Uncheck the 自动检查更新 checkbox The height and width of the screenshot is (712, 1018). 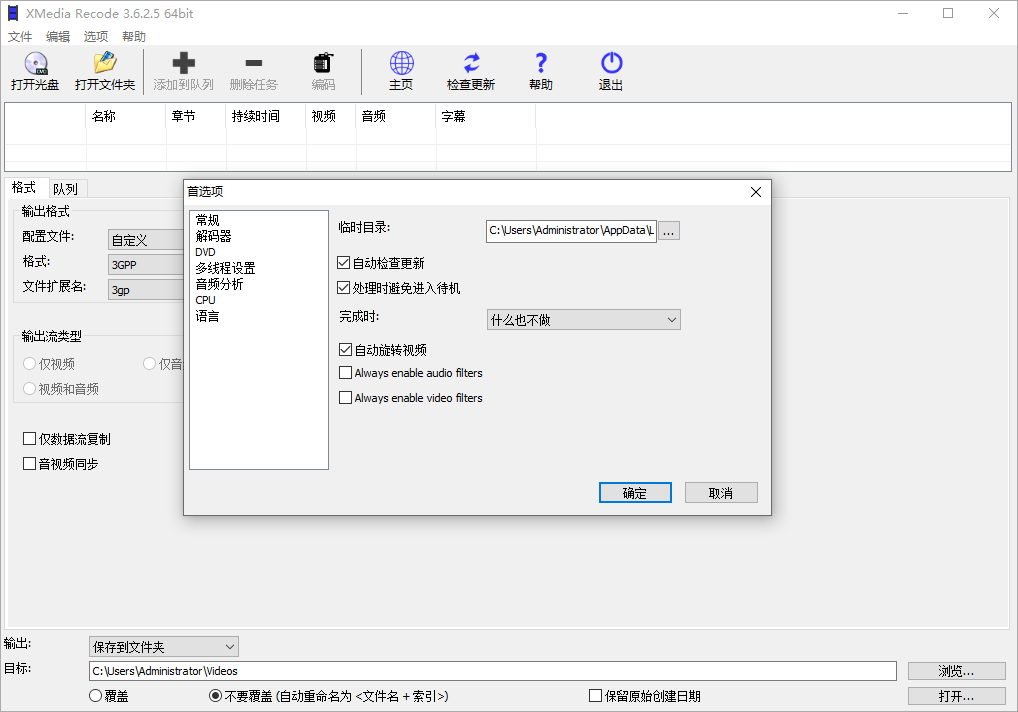coord(345,263)
